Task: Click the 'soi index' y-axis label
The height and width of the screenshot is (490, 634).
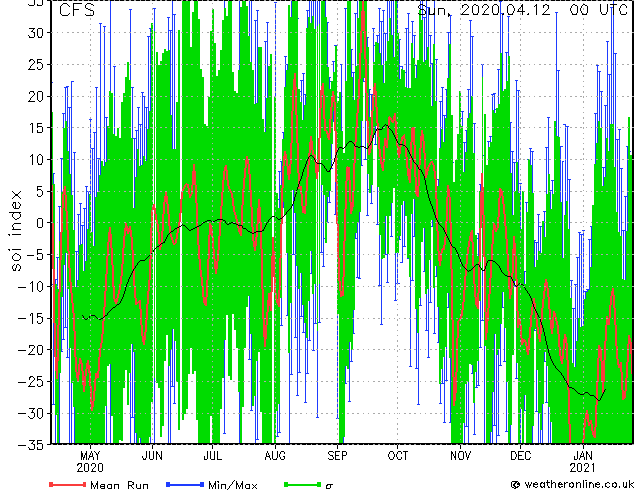Action: [16, 231]
